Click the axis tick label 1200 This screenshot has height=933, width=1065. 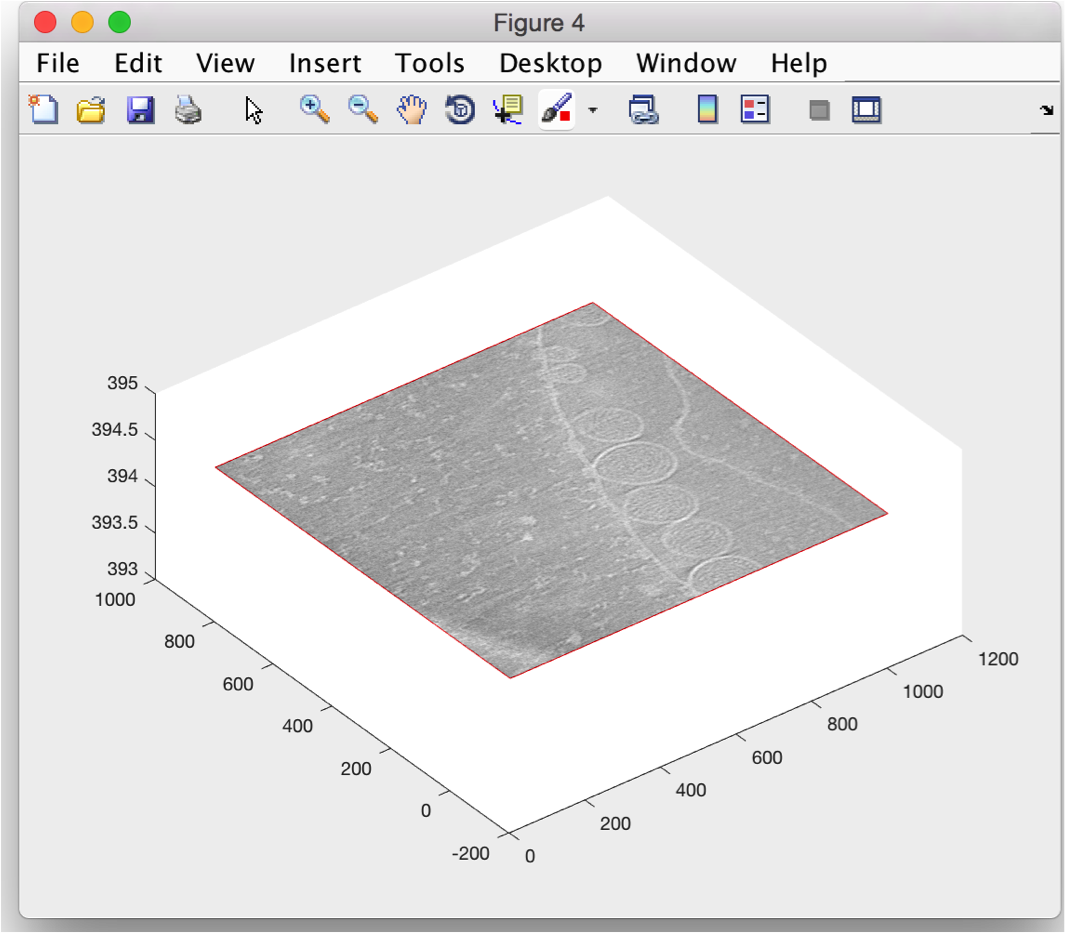tap(998, 659)
